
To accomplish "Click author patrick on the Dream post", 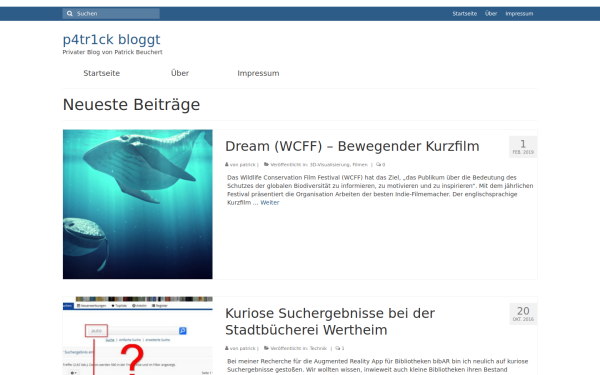I will click(247, 165).
